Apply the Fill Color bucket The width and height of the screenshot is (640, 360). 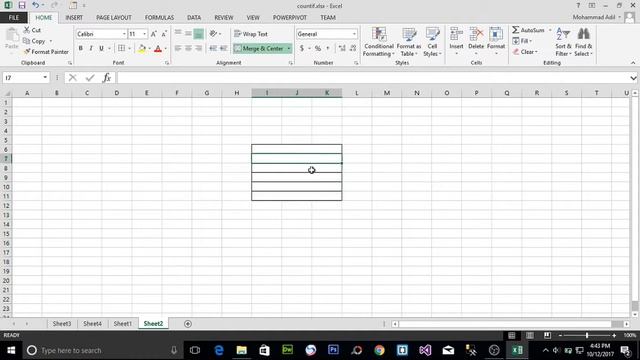point(142,49)
